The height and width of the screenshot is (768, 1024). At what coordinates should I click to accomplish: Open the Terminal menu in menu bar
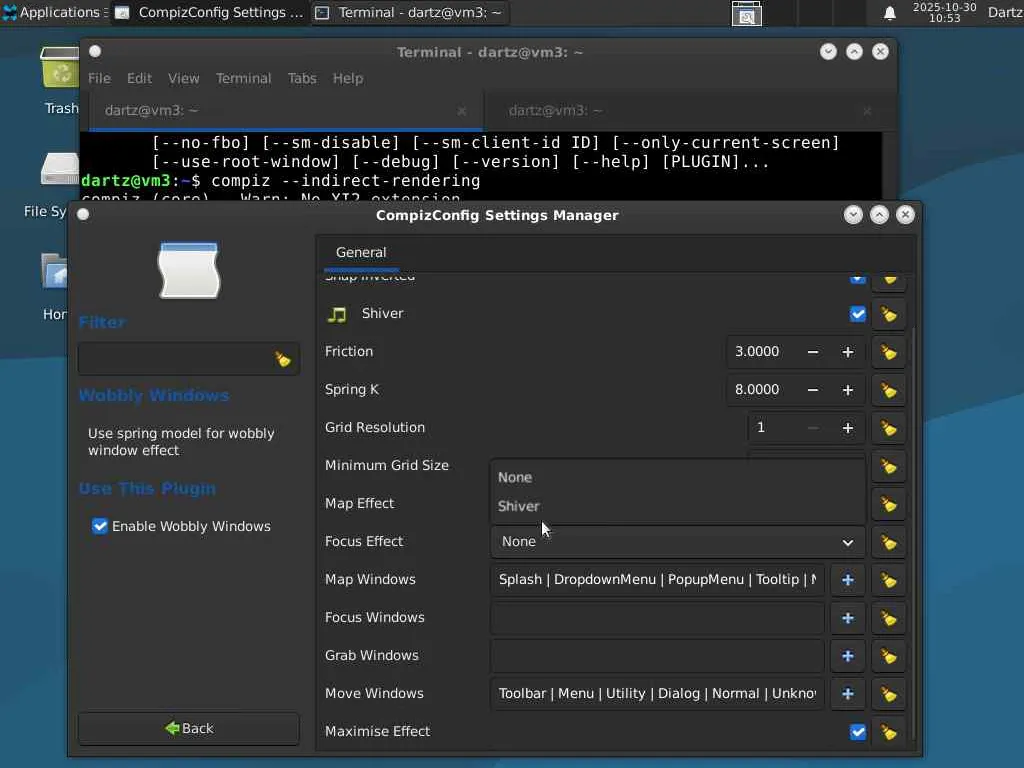pyautogui.click(x=243, y=78)
